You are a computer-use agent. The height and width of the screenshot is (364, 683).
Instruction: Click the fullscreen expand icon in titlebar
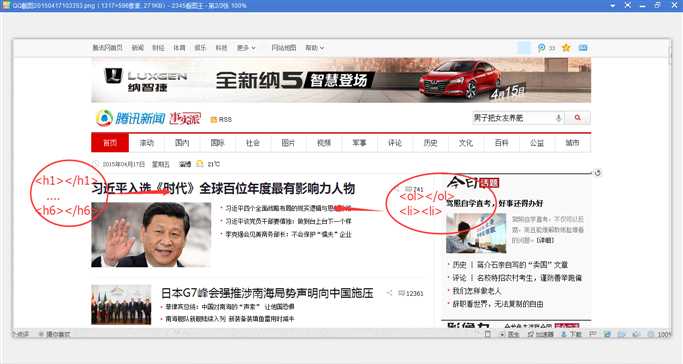628,5
